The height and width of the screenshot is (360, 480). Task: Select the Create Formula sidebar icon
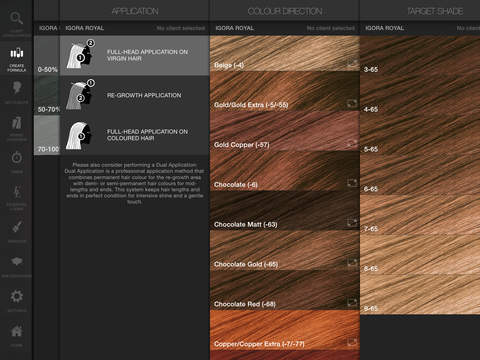click(x=16, y=53)
